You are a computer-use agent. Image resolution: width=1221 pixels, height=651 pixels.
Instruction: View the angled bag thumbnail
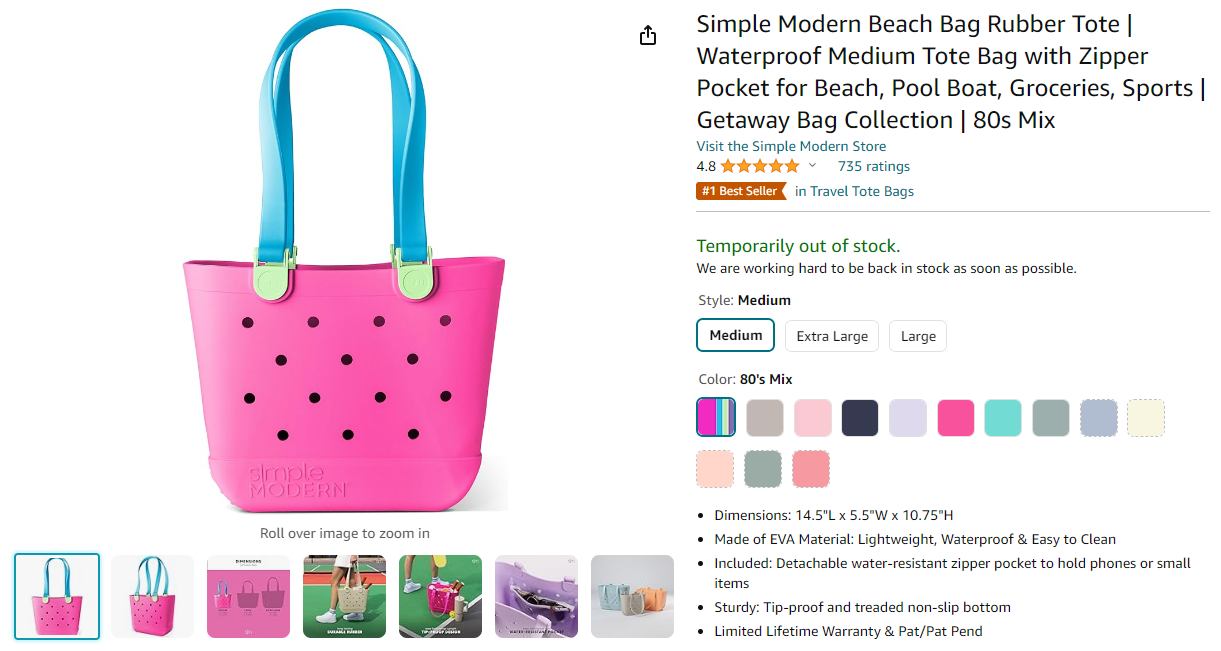(152, 596)
